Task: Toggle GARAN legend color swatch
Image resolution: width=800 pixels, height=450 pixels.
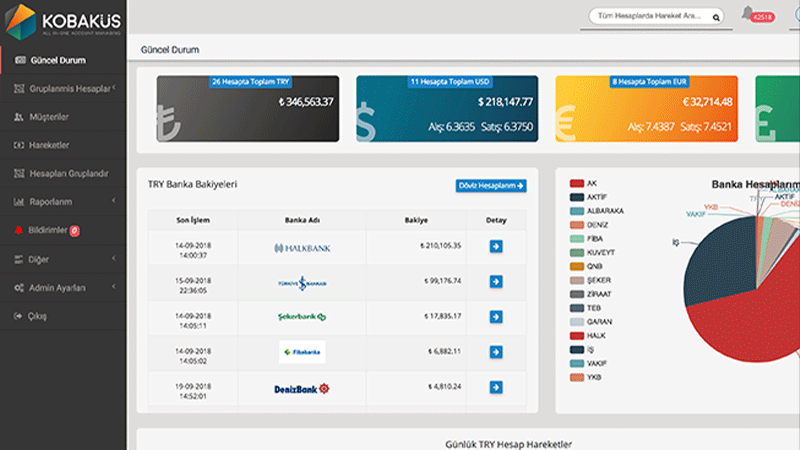Action: [x=577, y=322]
